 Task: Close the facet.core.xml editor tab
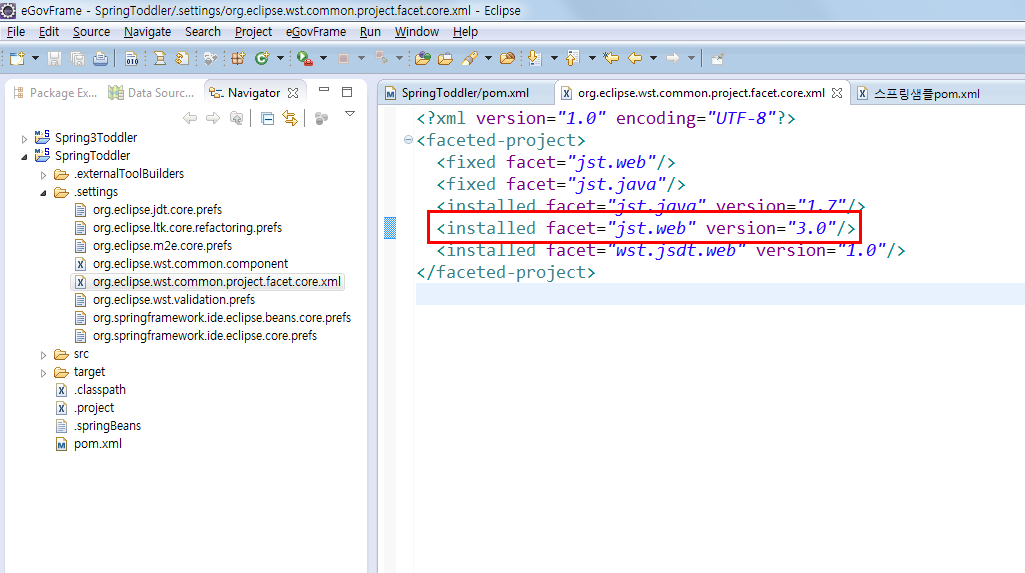click(837, 93)
